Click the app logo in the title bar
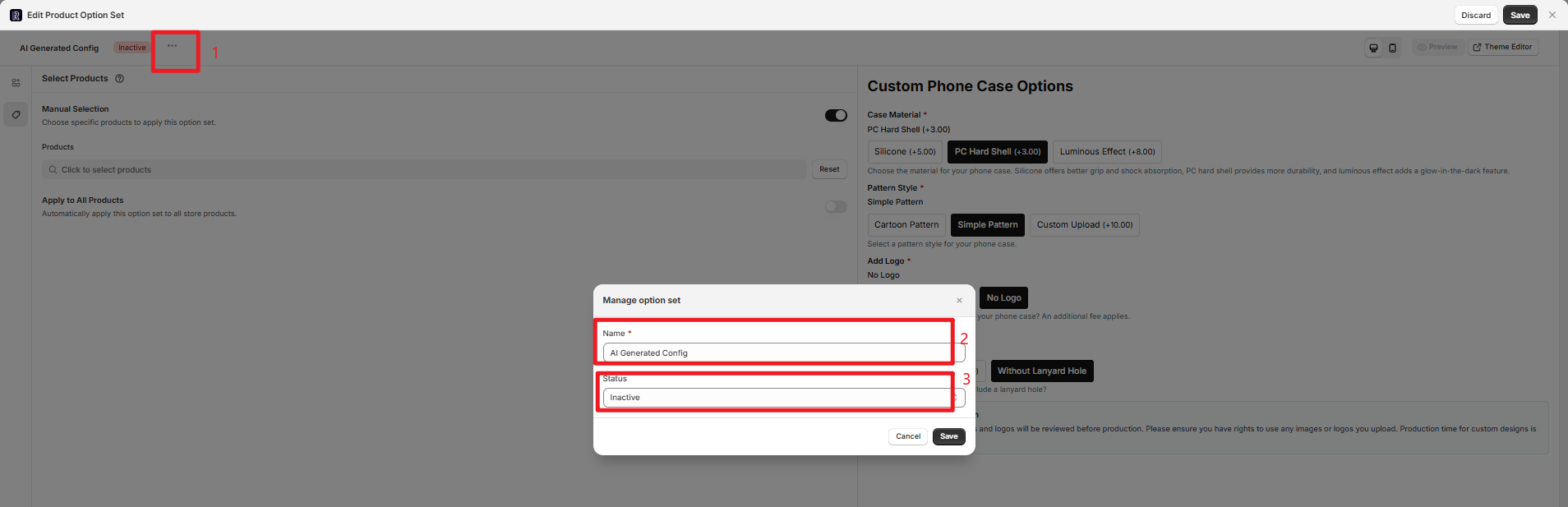The image size is (1568, 507). coord(16,15)
